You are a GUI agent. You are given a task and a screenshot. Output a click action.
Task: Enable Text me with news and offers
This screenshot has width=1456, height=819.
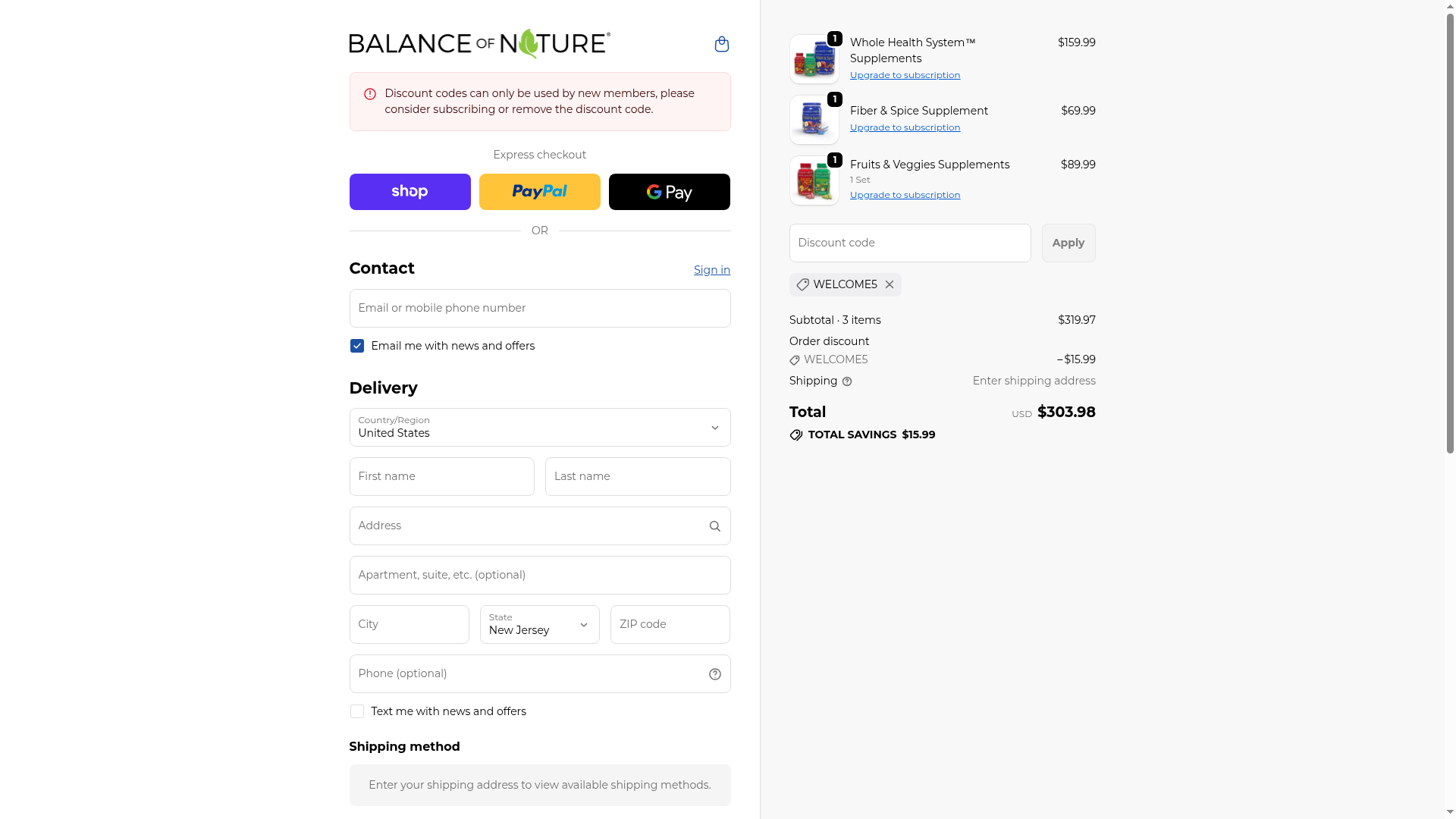click(x=357, y=711)
